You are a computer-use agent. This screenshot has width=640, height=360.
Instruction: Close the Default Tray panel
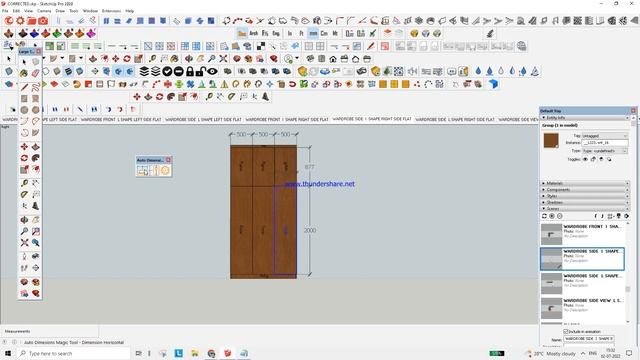tap(633, 111)
